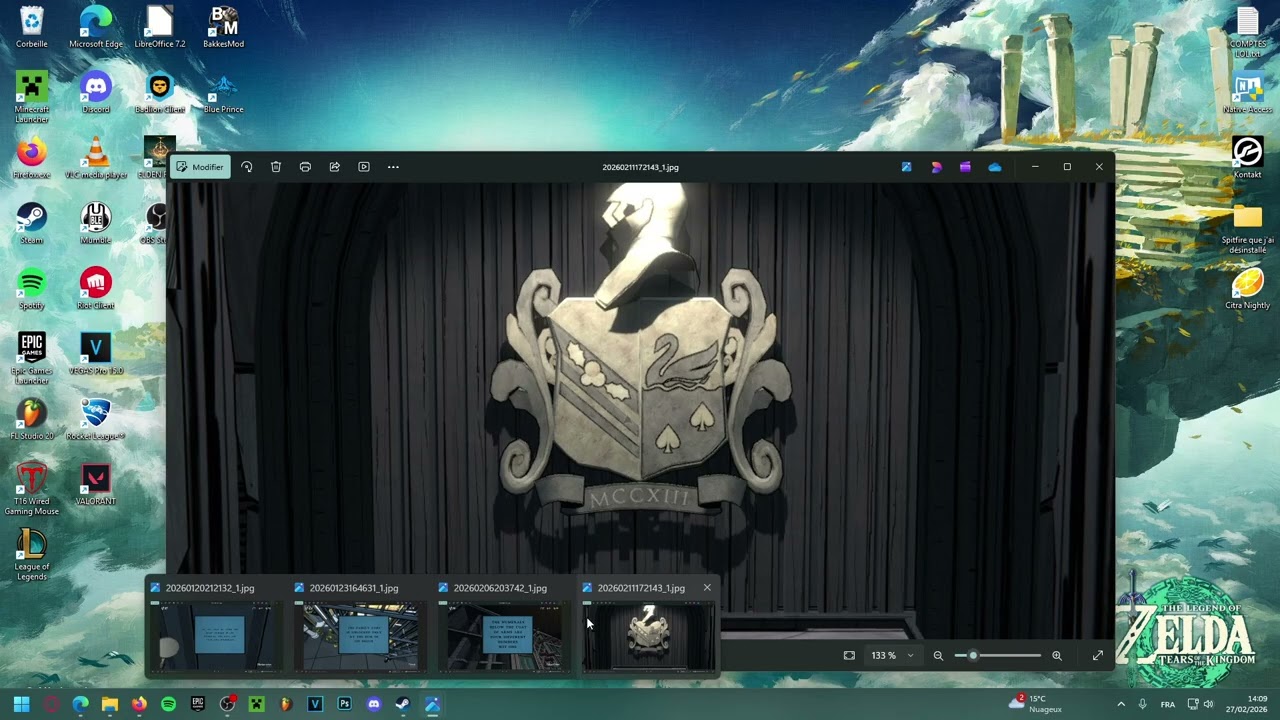Open the Discord desktop shortcut
This screenshot has height=720, width=1280.
96,93
